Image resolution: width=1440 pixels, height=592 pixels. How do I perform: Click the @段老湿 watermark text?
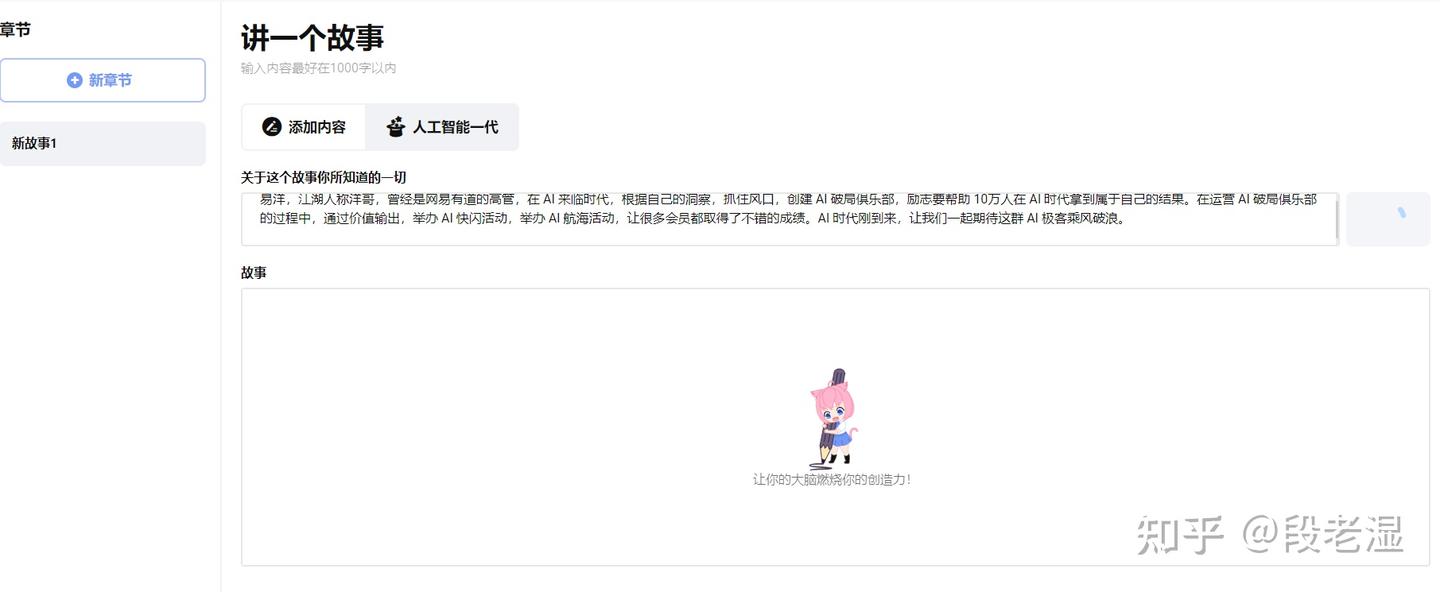(1324, 535)
